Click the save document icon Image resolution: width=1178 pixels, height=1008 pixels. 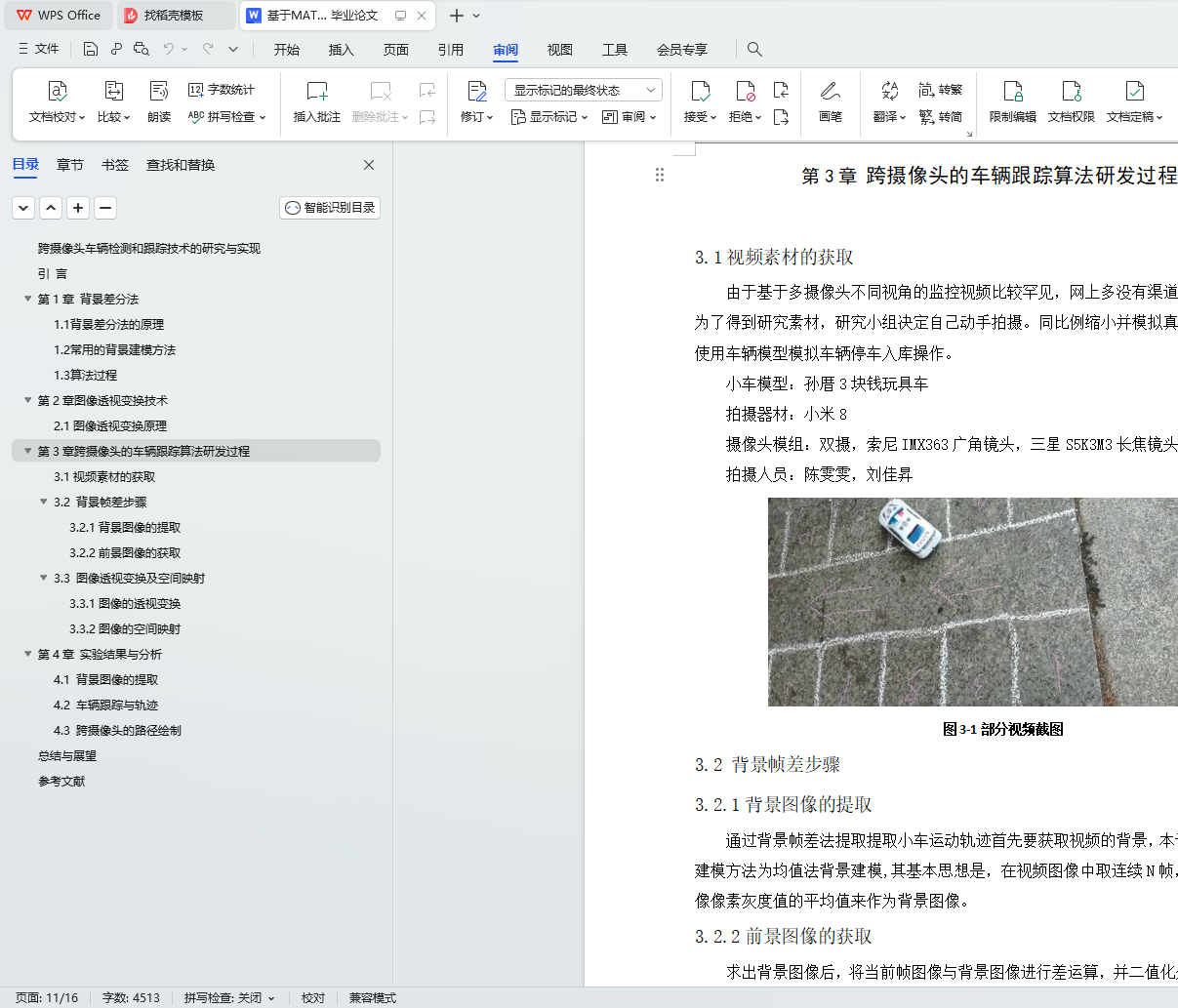point(91,49)
